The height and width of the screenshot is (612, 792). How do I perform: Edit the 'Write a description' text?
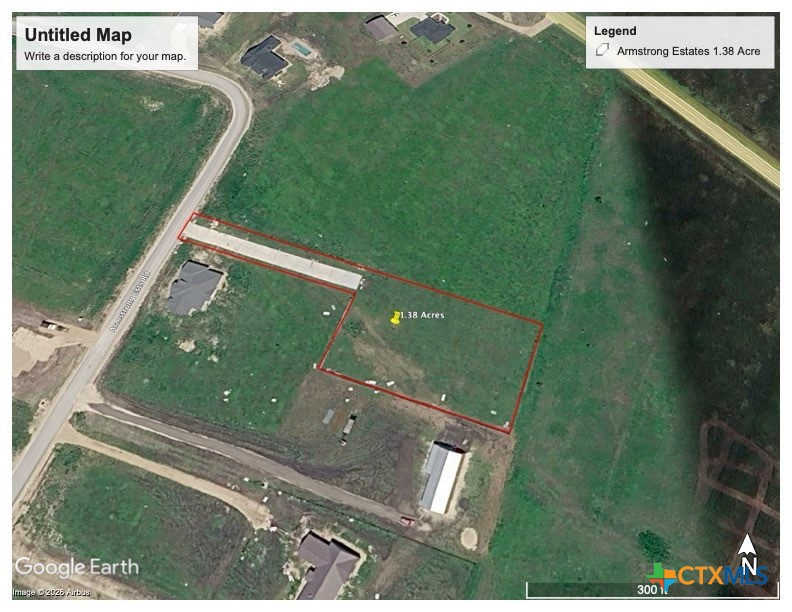[105, 56]
